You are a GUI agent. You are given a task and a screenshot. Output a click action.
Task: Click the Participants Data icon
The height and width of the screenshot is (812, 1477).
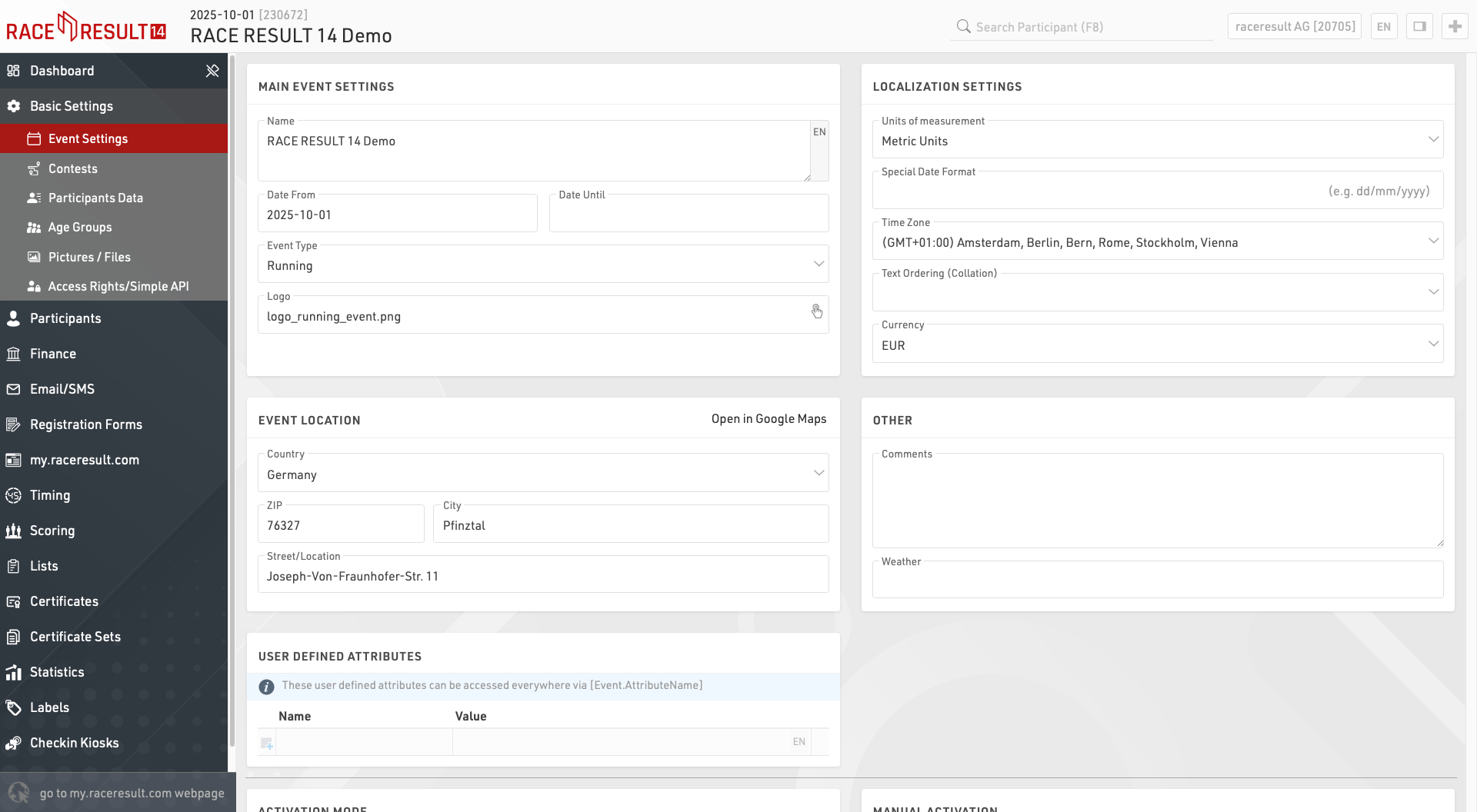click(x=34, y=198)
